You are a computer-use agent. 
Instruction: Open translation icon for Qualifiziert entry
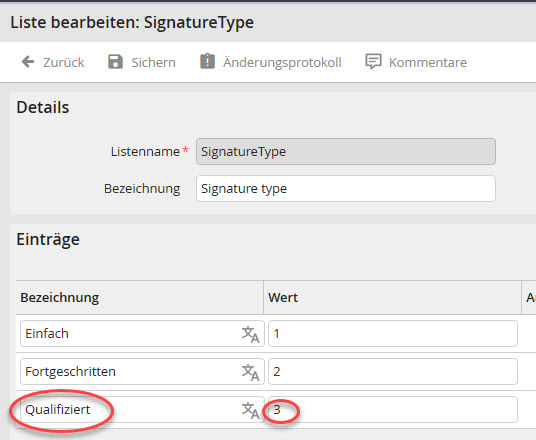point(250,410)
